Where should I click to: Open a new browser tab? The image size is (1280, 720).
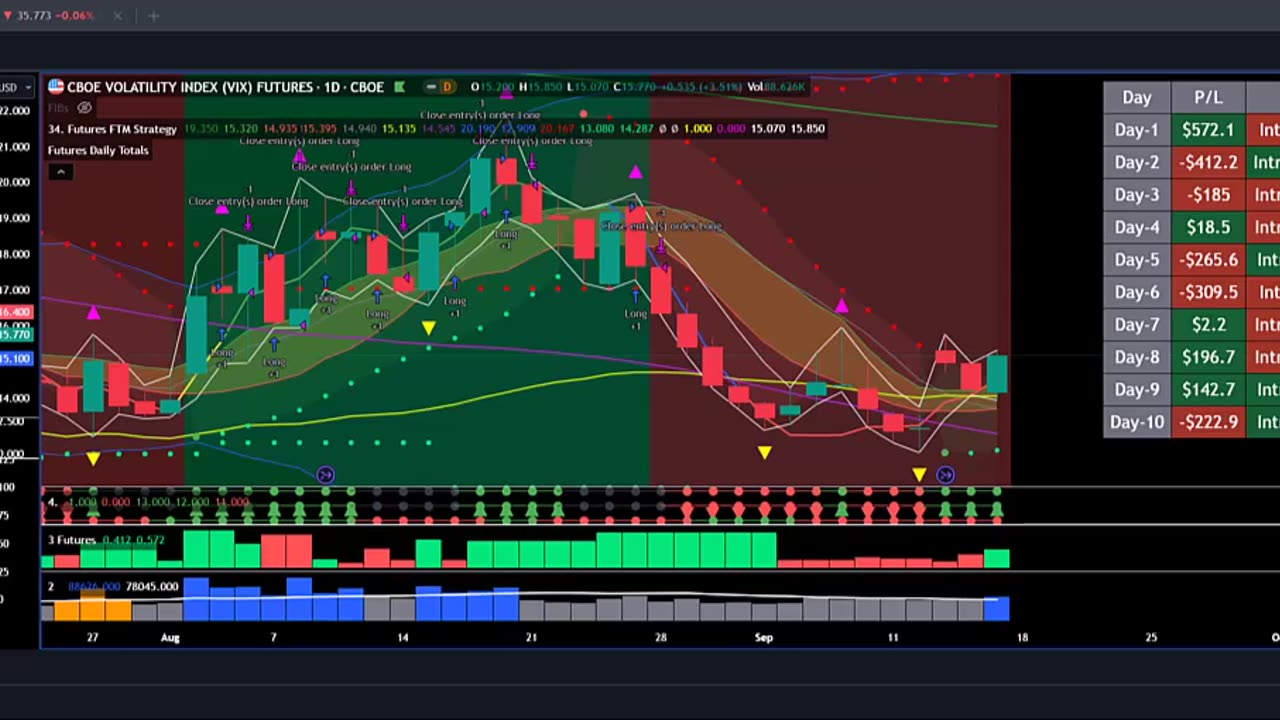pyautogui.click(x=154, y=16)
